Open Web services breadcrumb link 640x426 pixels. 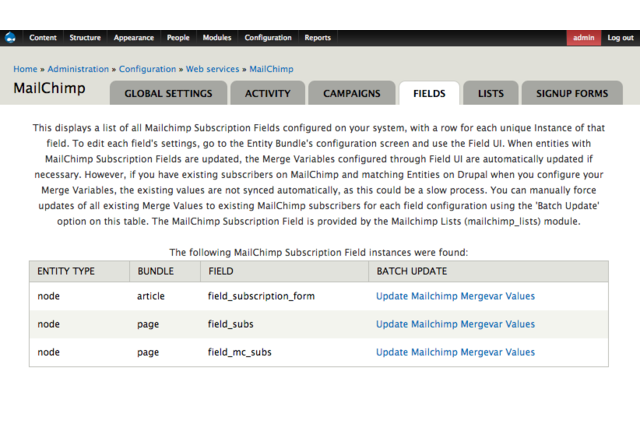click(x=213, y=69)
